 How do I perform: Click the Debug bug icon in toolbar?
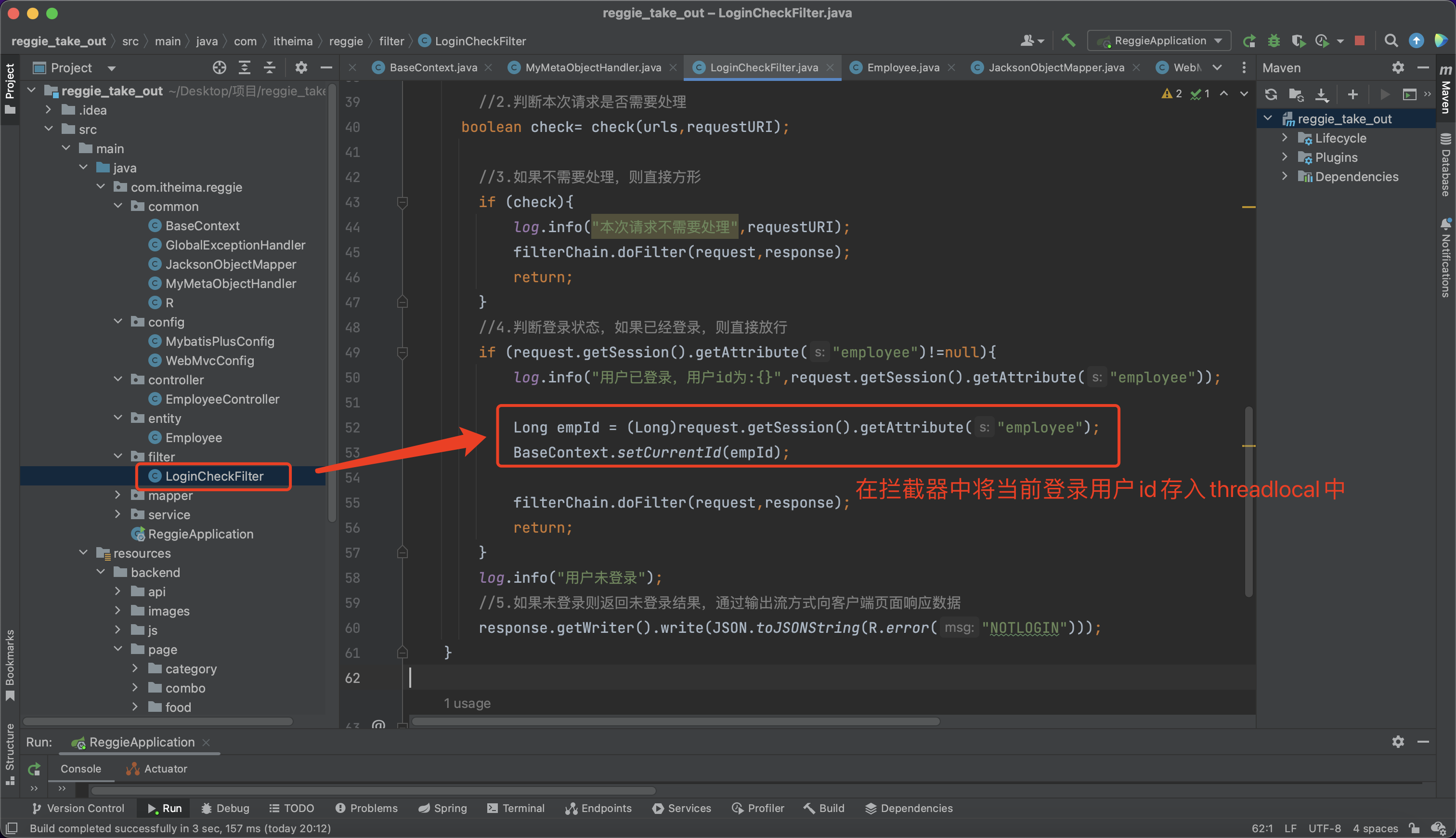1274,41
